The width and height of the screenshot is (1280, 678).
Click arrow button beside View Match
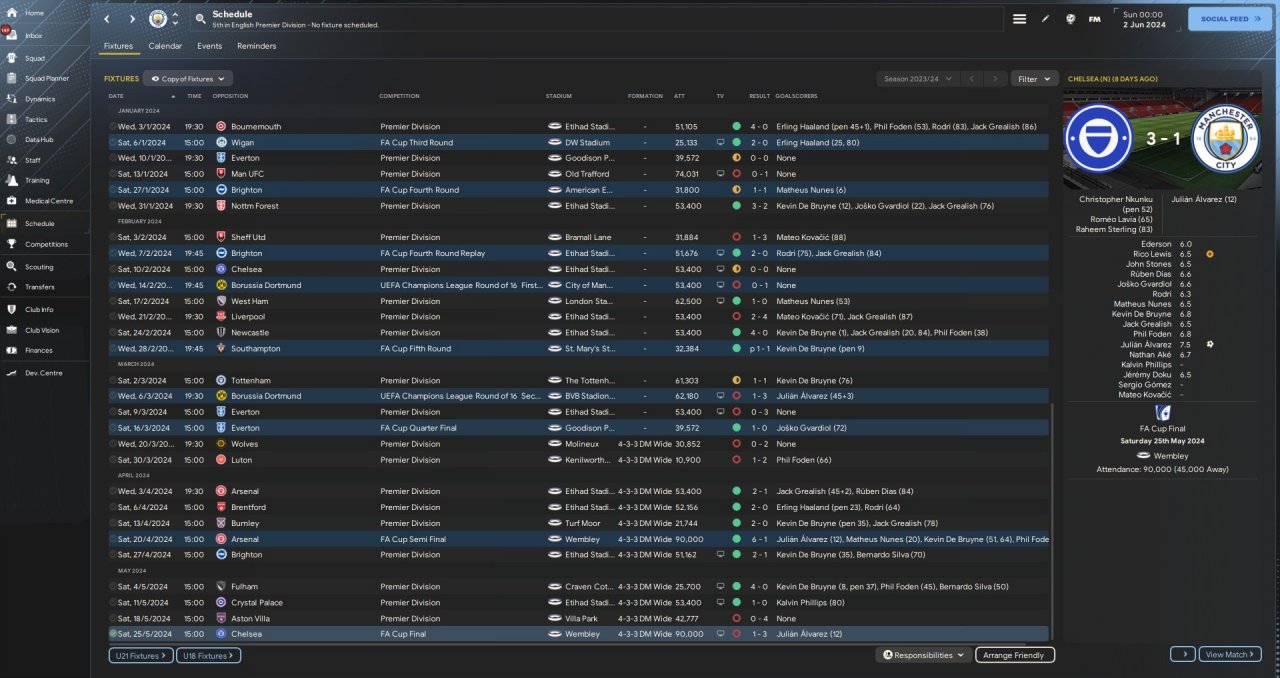click(1182, 654)
